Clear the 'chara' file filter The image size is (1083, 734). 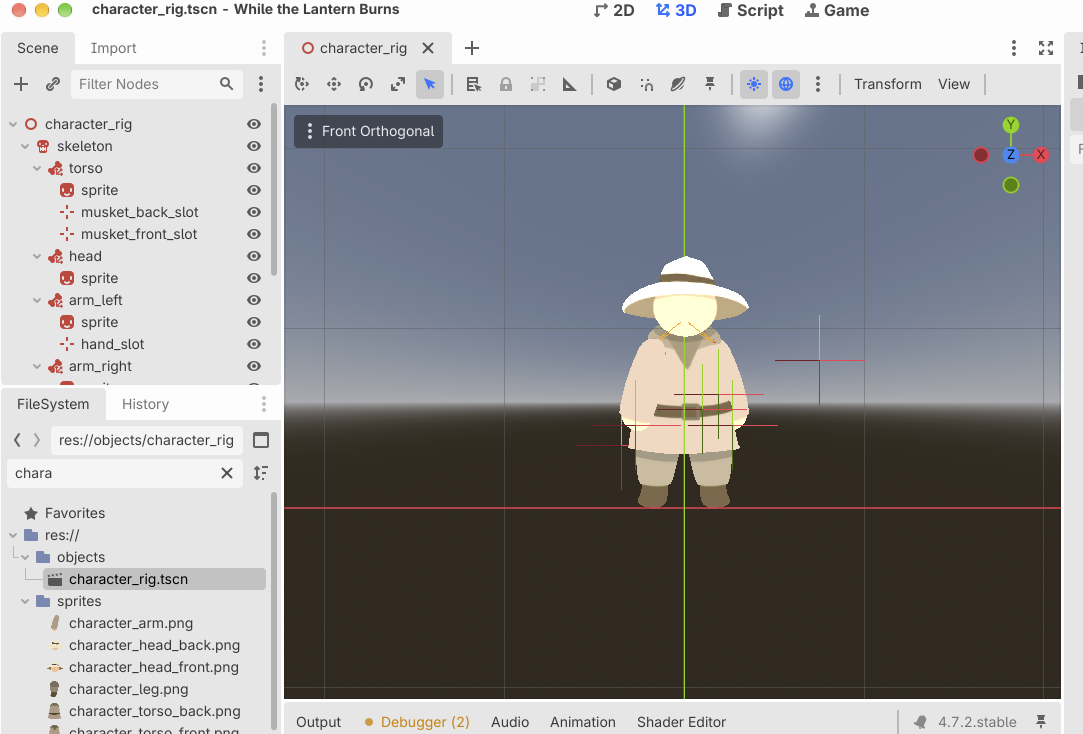[227, 473]
